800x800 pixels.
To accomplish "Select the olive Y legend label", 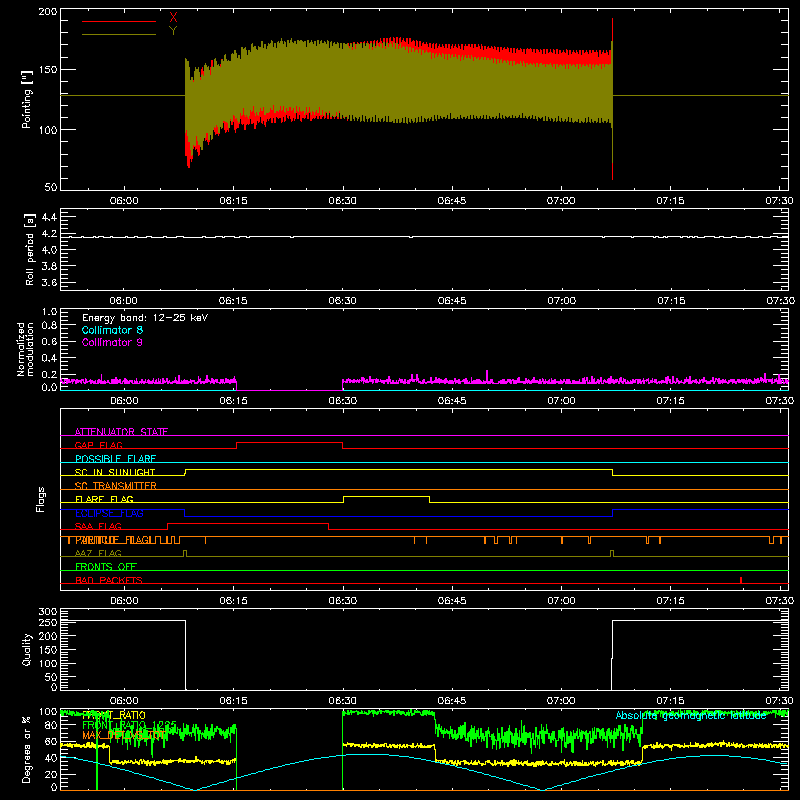I will coord(173,31).
